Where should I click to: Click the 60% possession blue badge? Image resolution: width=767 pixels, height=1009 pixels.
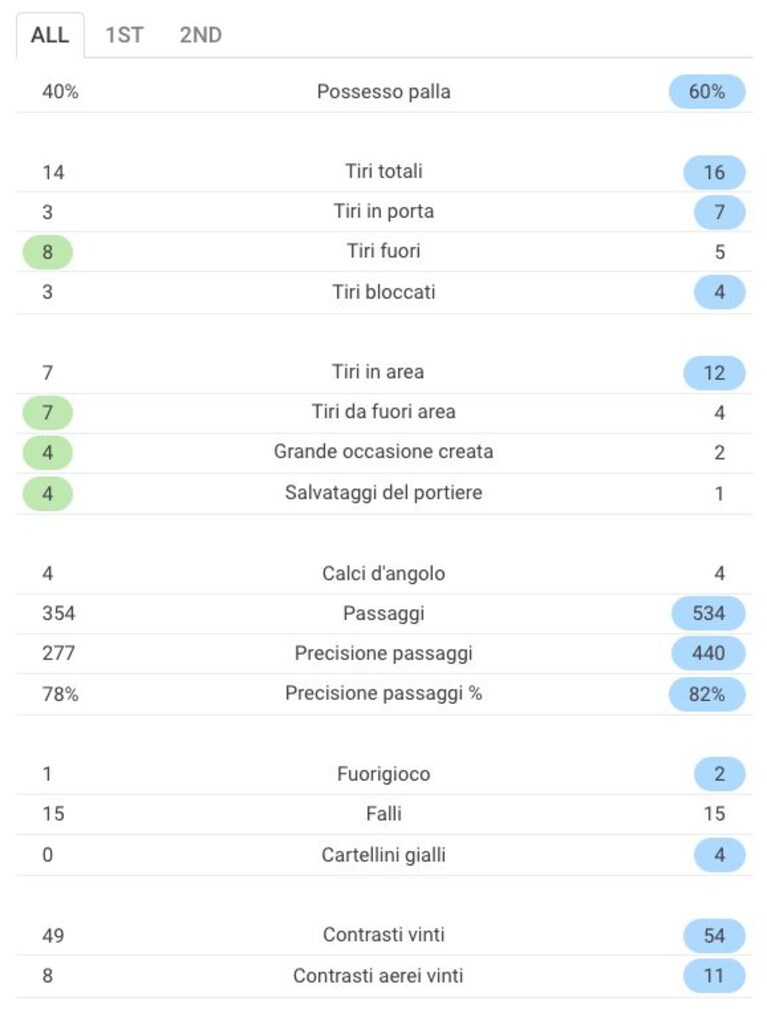(707, 91)
